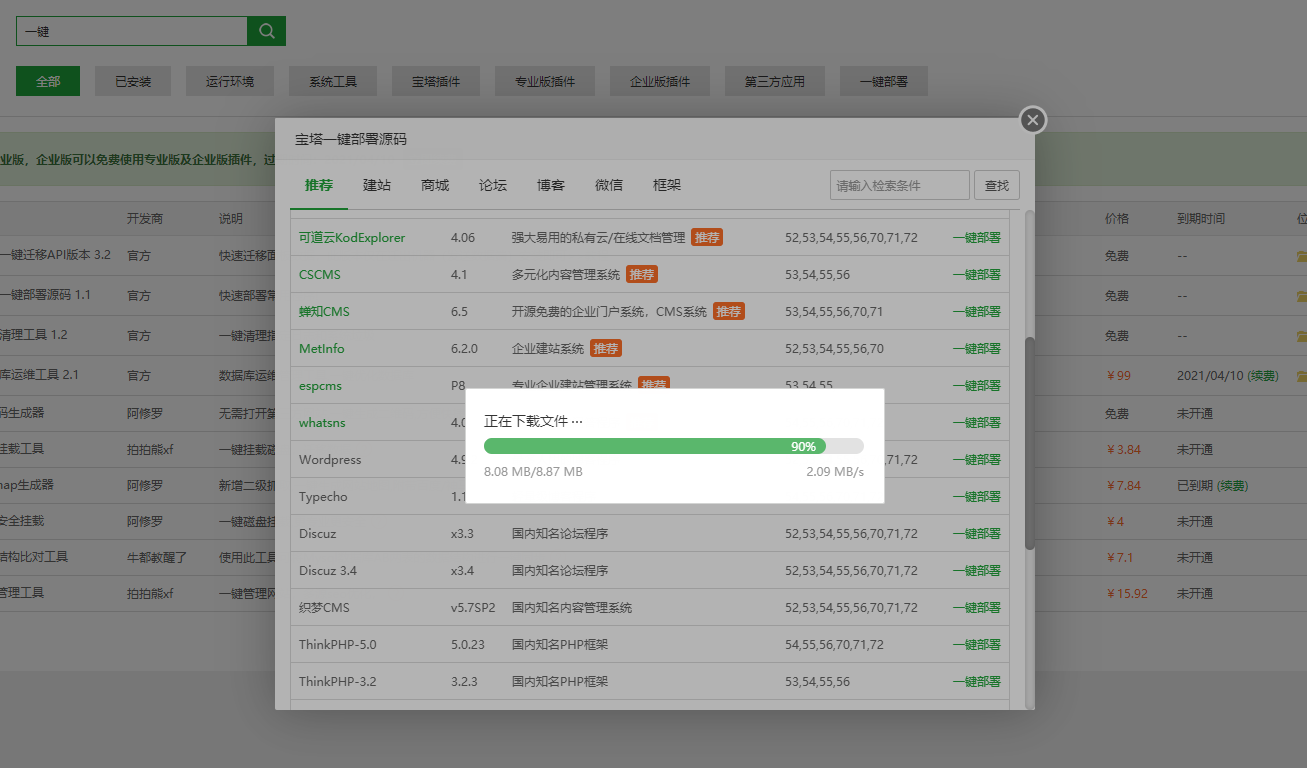Click 一键部署 for Discuz 3.4

pyautogui.click(x=976, y=571)
